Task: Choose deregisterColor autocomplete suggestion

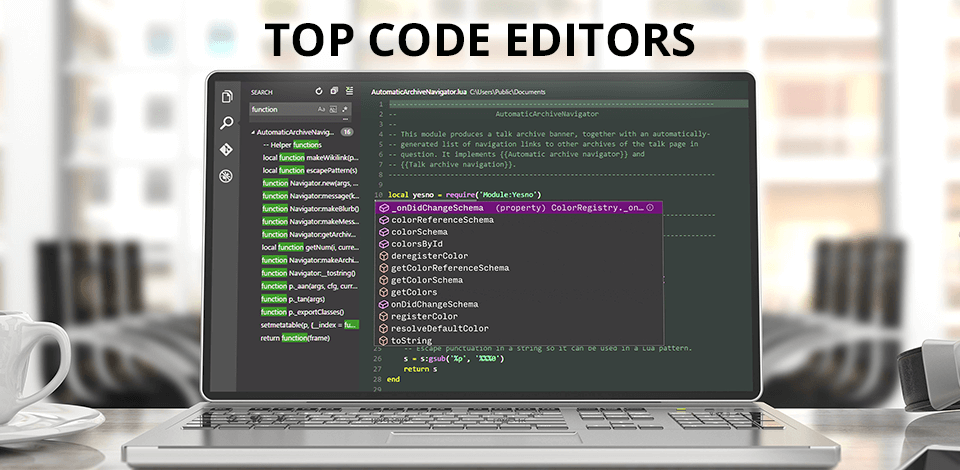Action: 519,256
